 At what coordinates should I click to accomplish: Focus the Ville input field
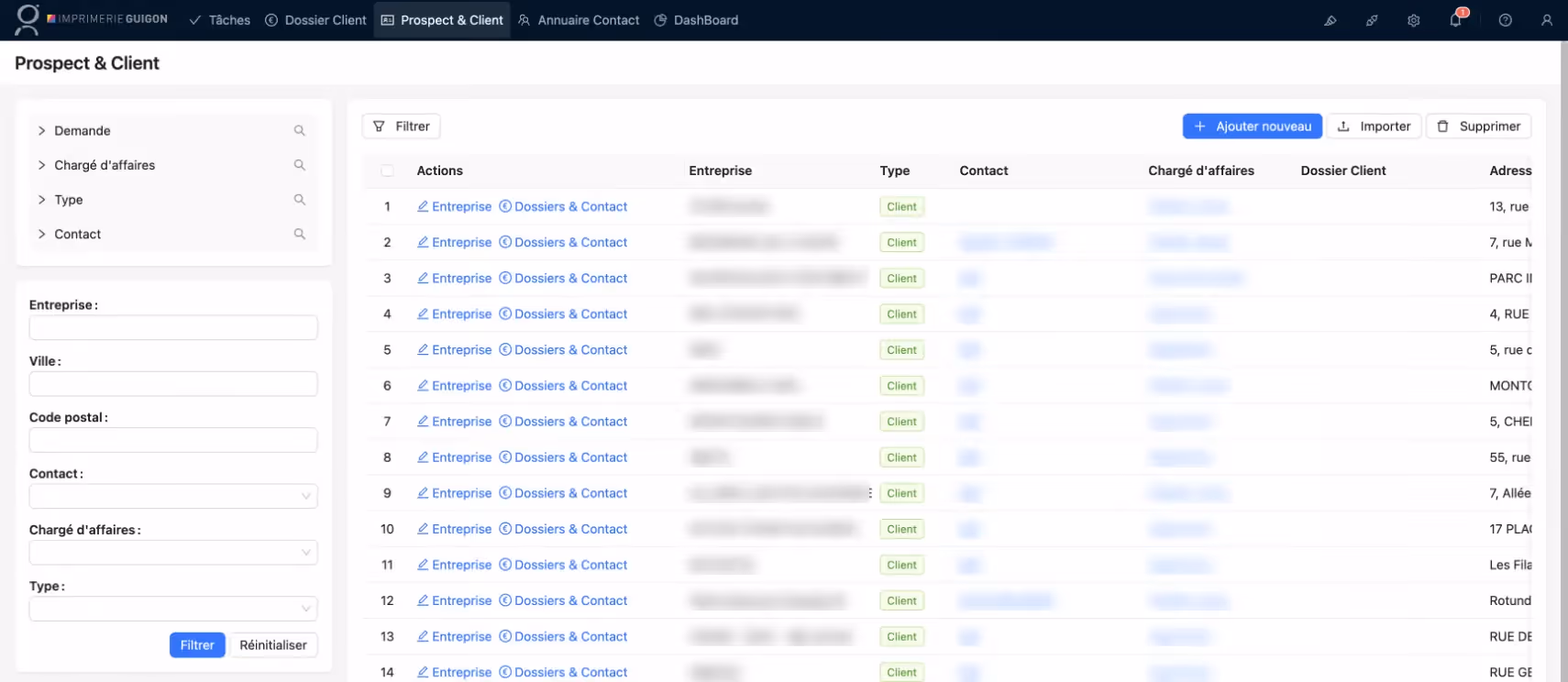173,383
